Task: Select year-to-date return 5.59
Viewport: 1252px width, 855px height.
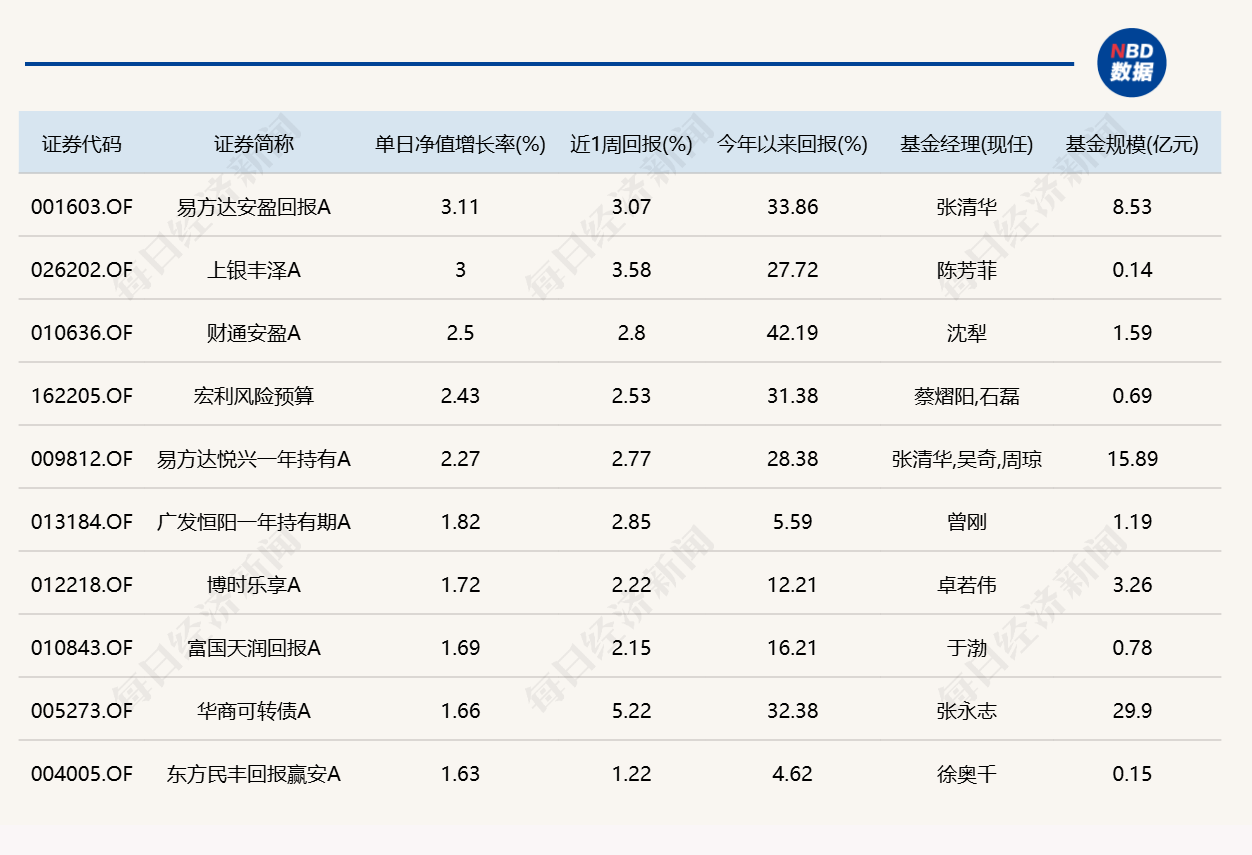Action: [792, 522]
